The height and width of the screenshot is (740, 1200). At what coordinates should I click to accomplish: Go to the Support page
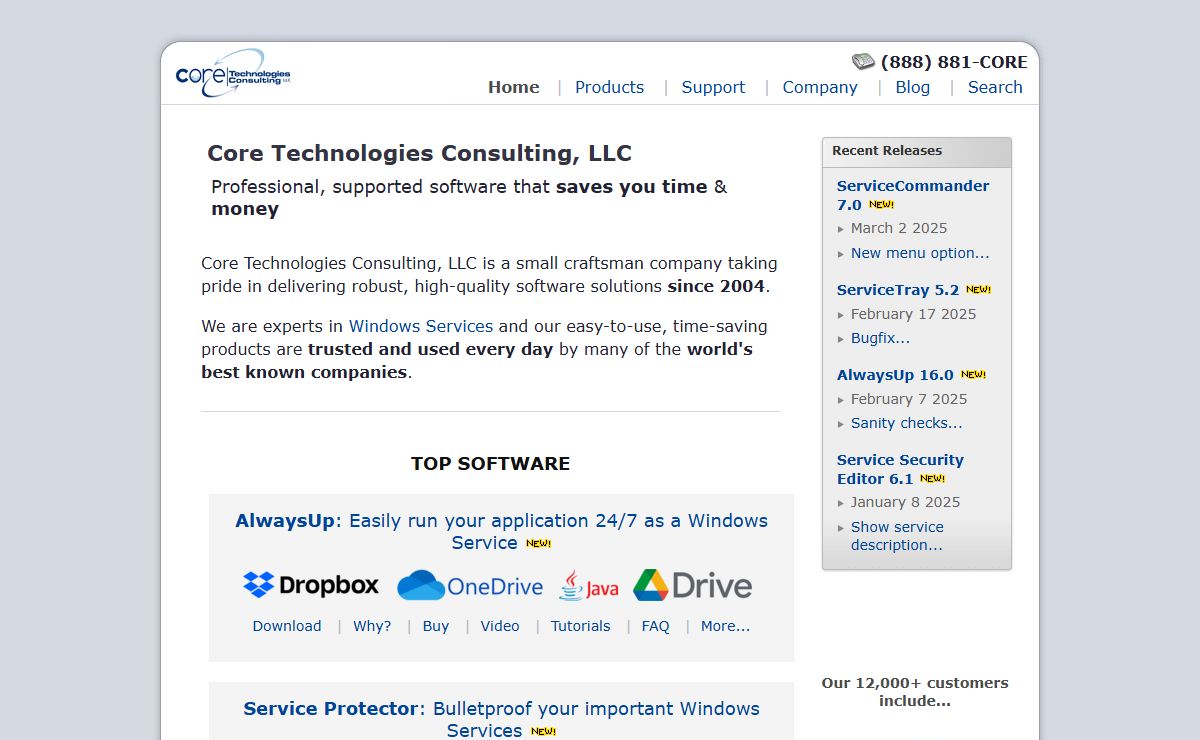coord(713,87)
